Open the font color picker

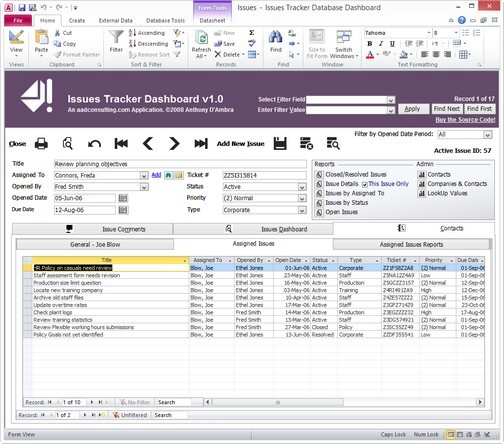click(378, 54)
